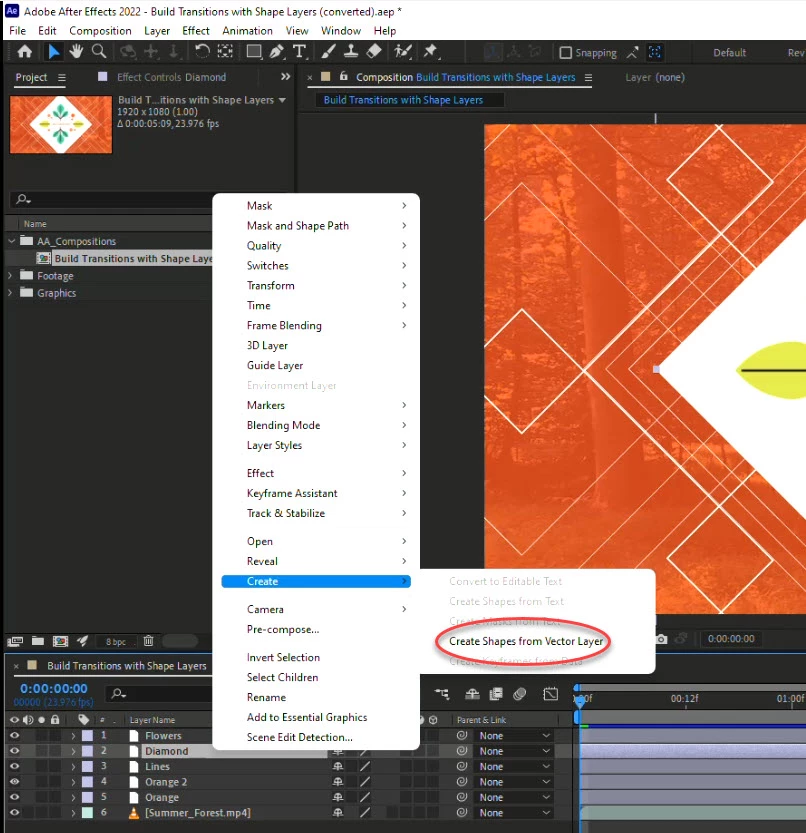Click Flowers layer label color swatch
The height and width of the screenshot is (833, 806).
(87, 736)
